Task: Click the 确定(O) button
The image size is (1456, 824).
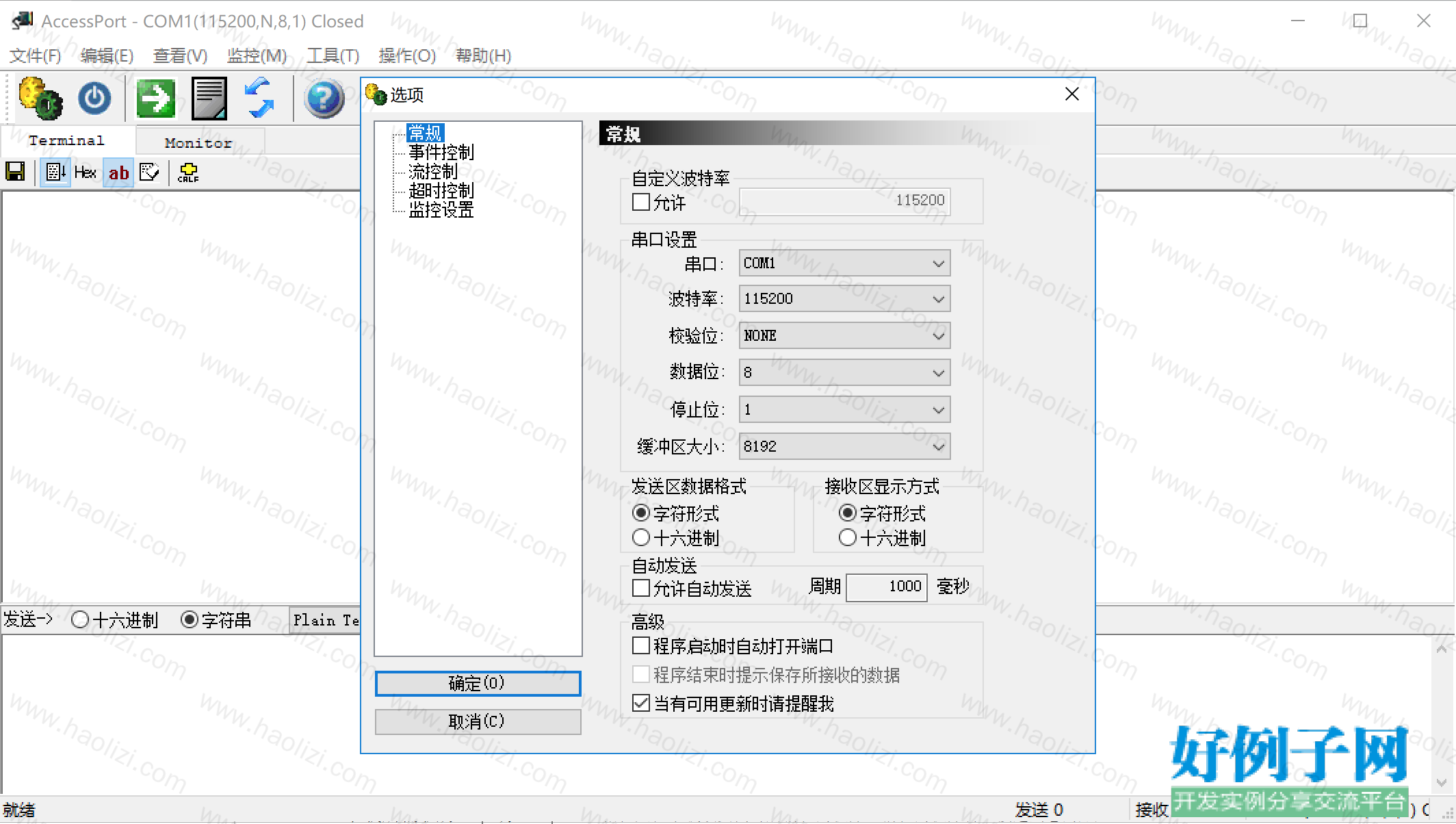Action: 478,683
